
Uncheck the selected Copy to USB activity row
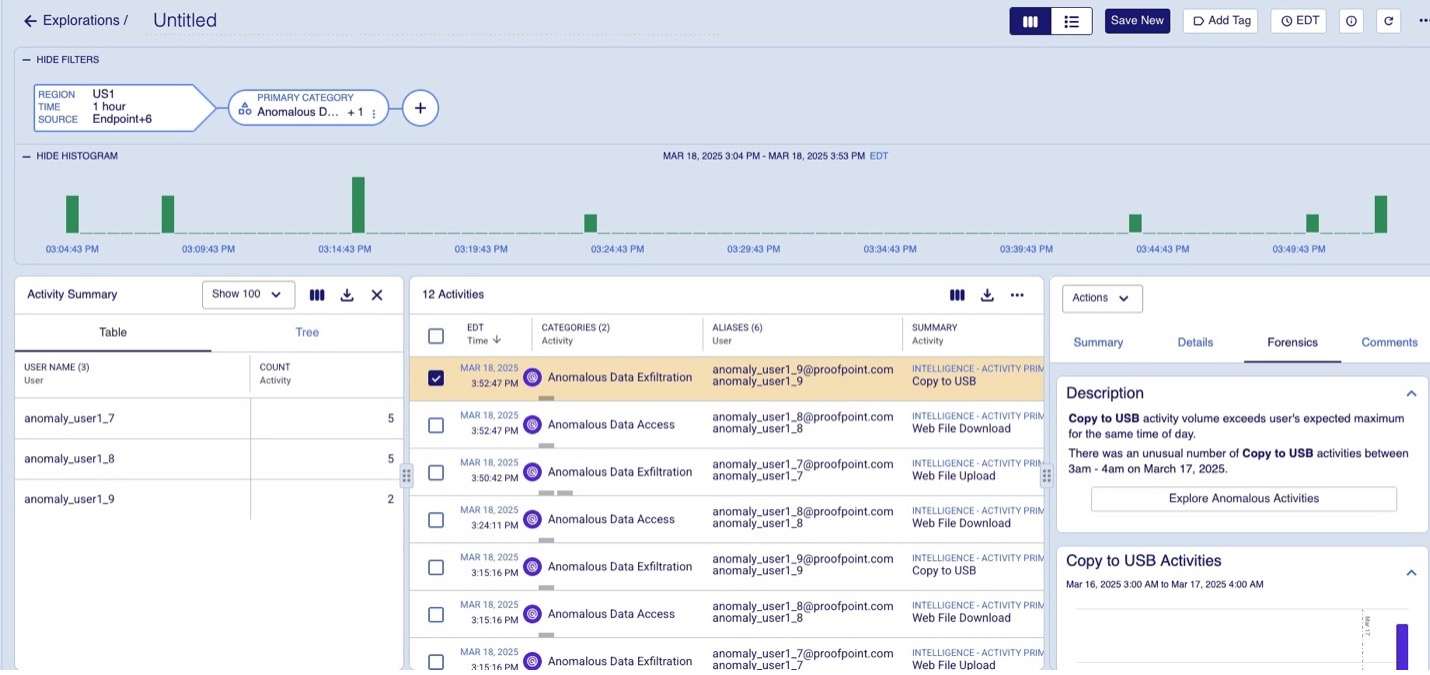coord(436,377)
